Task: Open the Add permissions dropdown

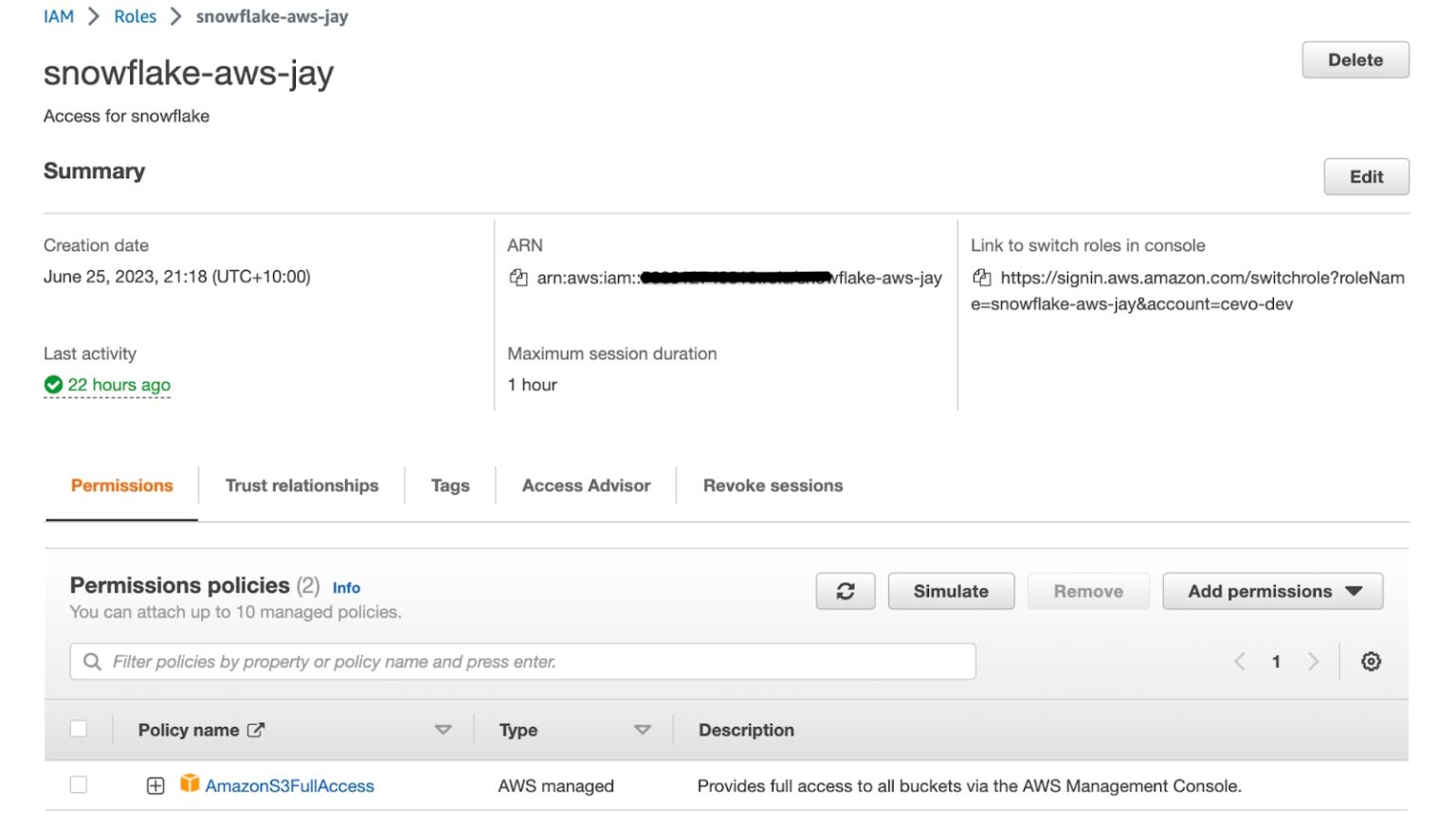Action: coord(1272,590)
